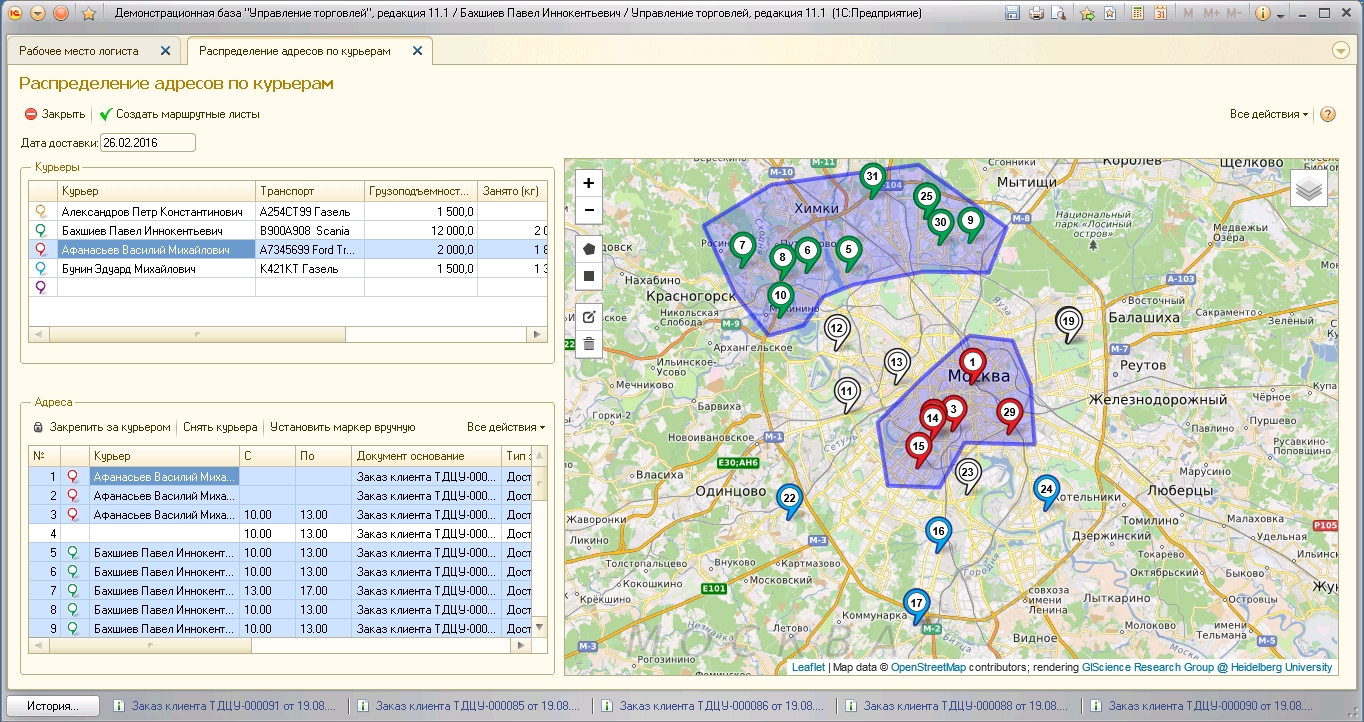1364x722 pixels.
Task: Zoom out on the map
Action: tap(589, 210)
